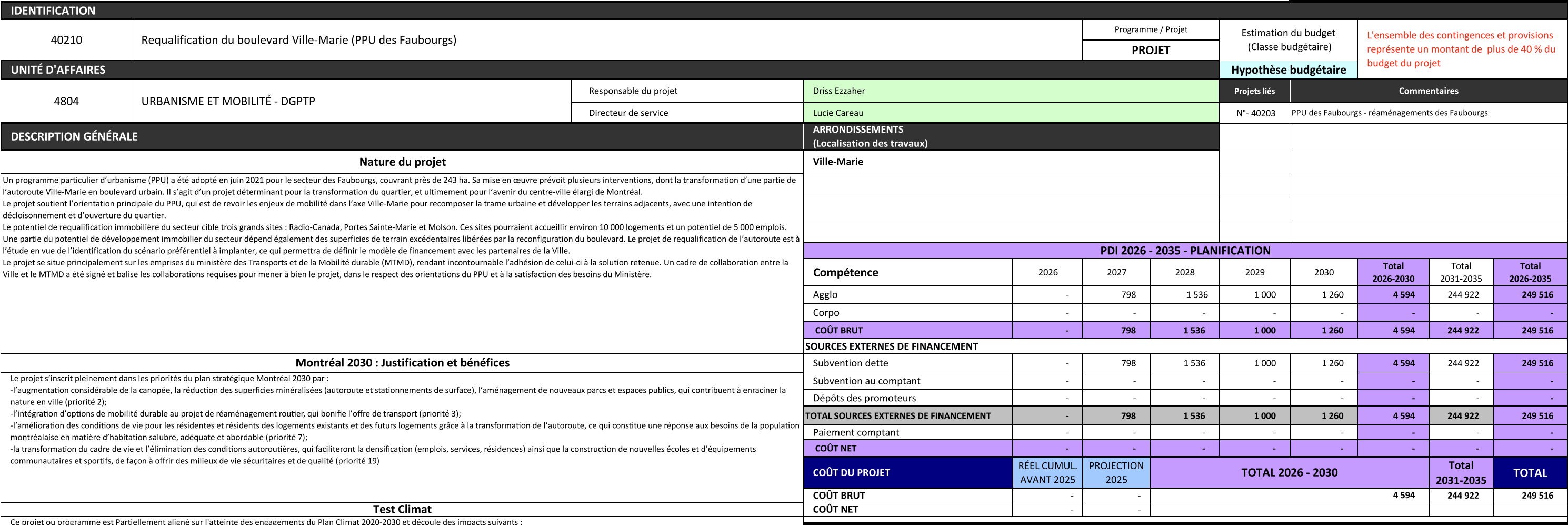Select the Lucie Careau director cell
Image resolution: width=1568 pixels, height=525 pixels.
pos(1011,113)
